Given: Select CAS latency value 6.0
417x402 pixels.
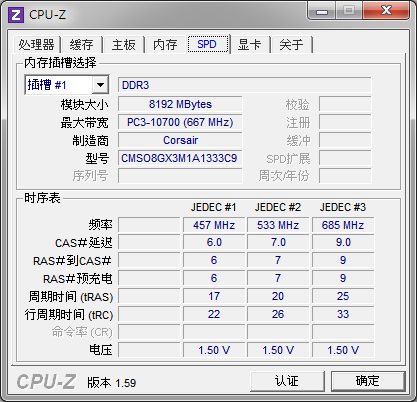Looking at the screenshot, I should click(x=214, y=242).
